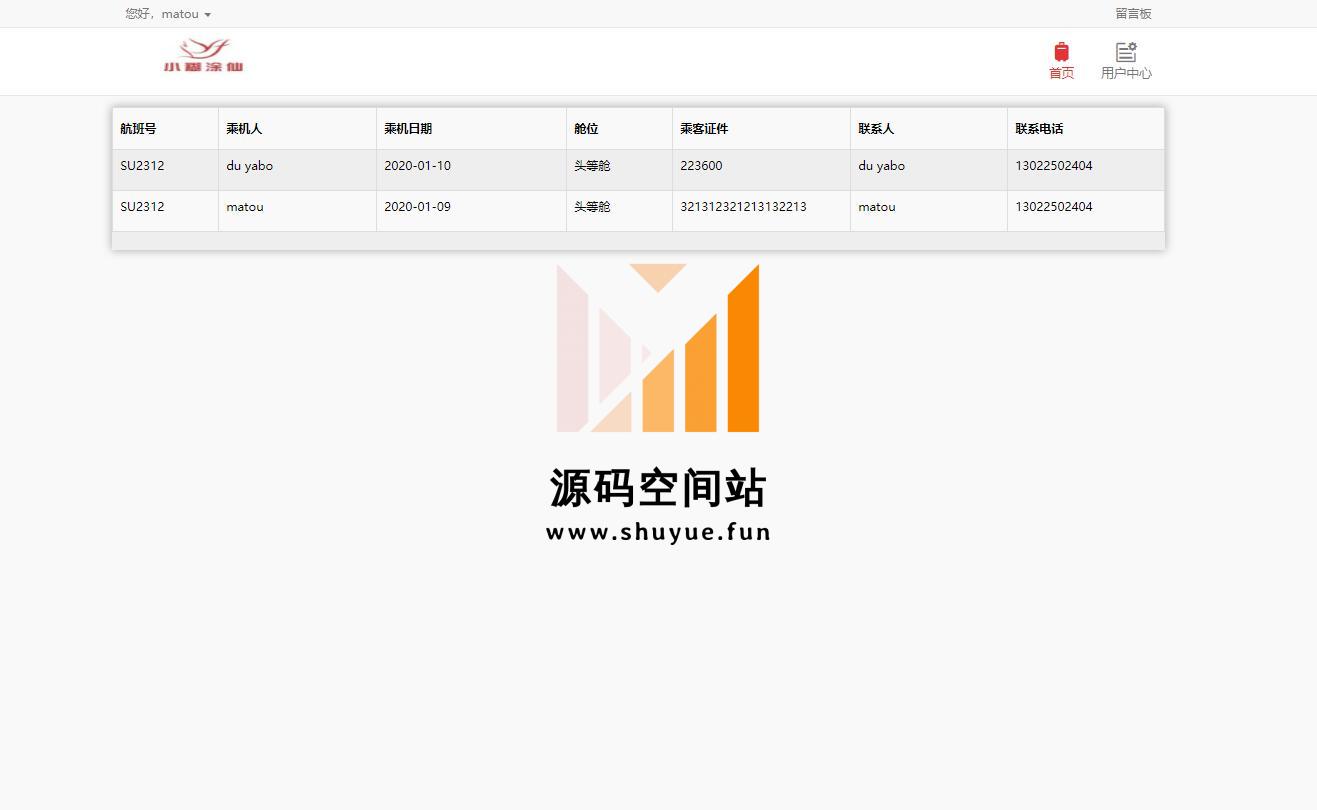Click phone 13022502404 in the matou row
1317x810 pixels.
pyautogui.click(x=1054, y=207)
